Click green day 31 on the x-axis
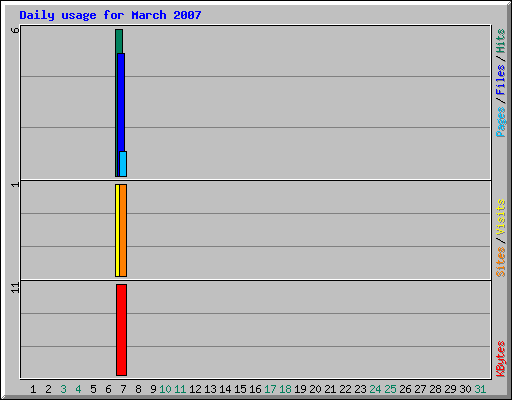This screenshot has width=512, height=400. click(x=480, y=389)
